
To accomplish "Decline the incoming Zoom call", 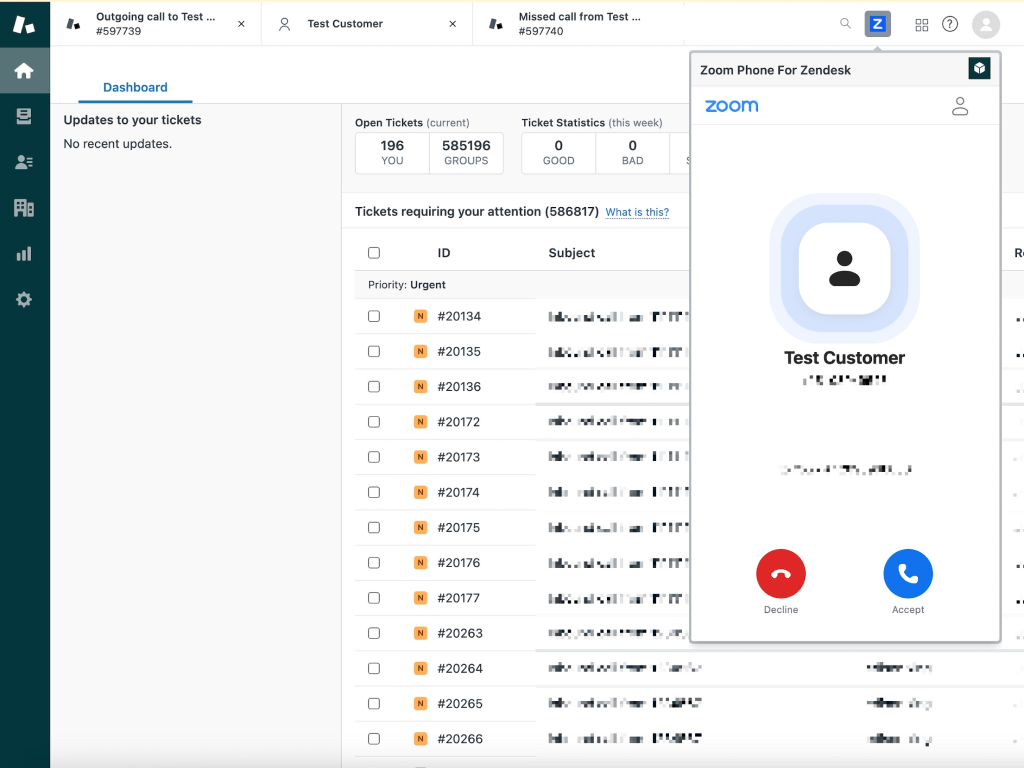I will (781, 574).
